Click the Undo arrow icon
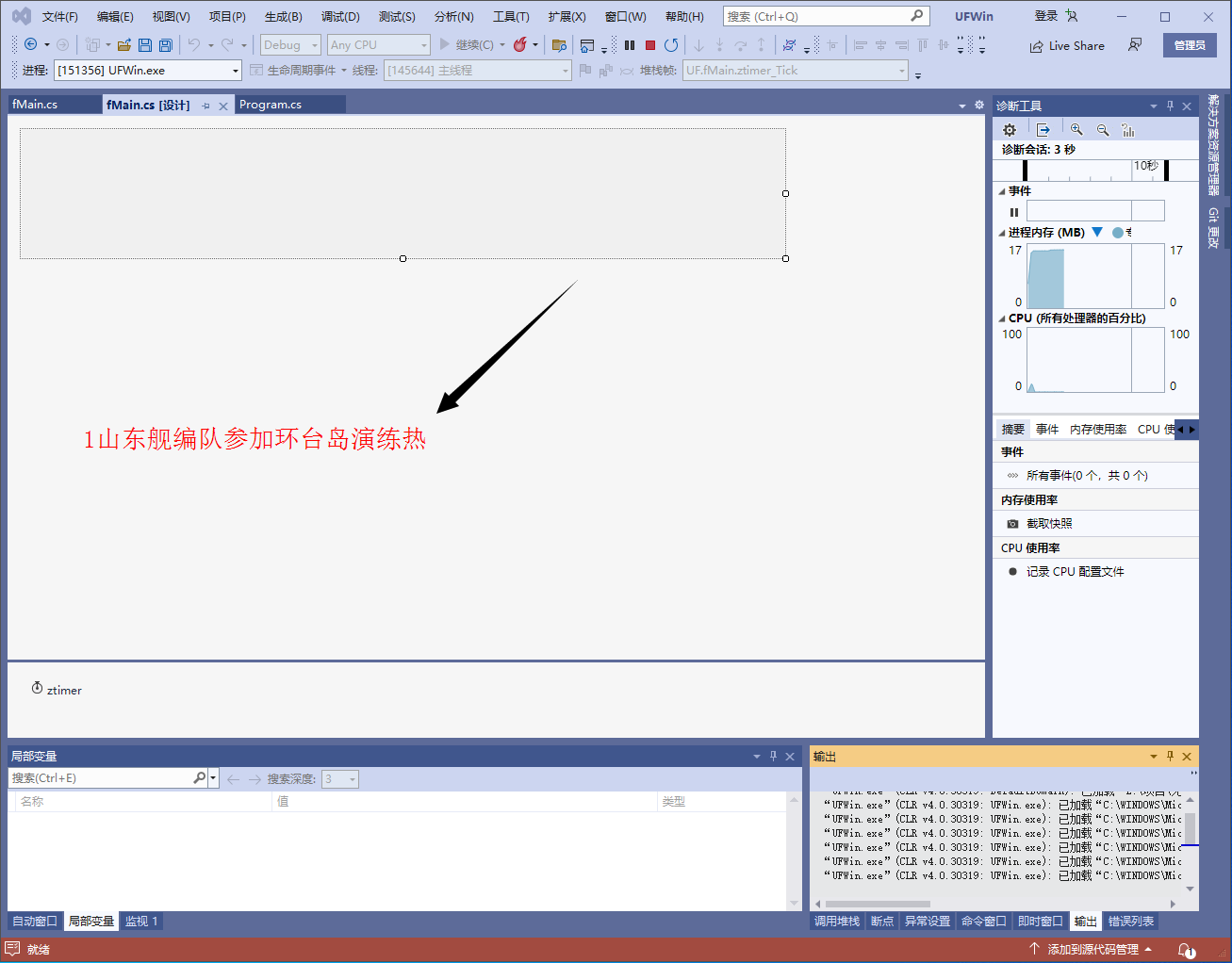The height and width of the screenshot is (963, 1232). [194, 44]
